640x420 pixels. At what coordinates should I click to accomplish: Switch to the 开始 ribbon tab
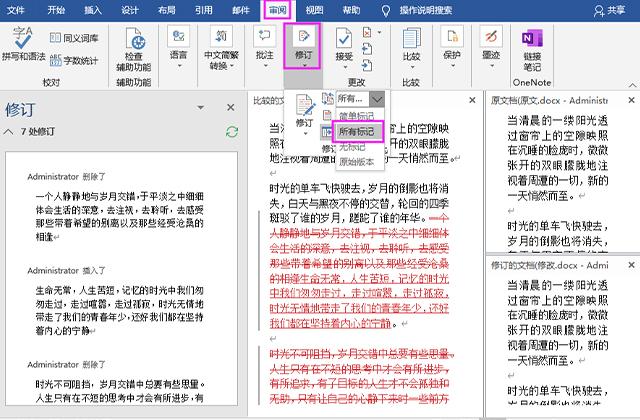coord(56,10)
